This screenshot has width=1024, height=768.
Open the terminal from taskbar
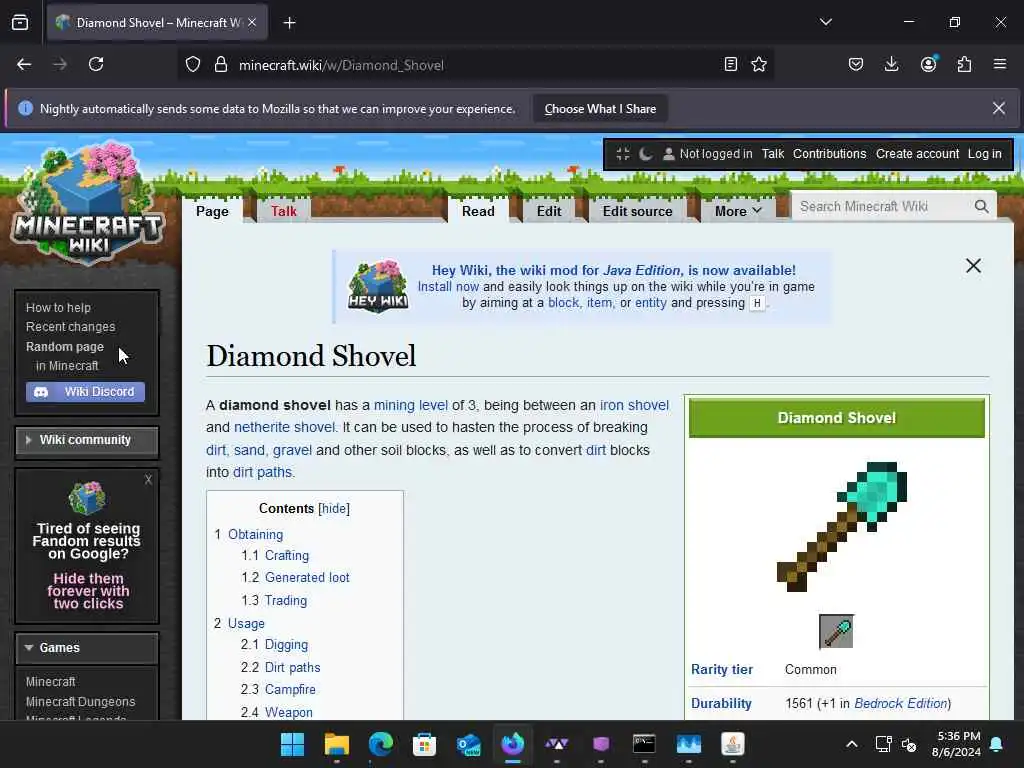645,744
